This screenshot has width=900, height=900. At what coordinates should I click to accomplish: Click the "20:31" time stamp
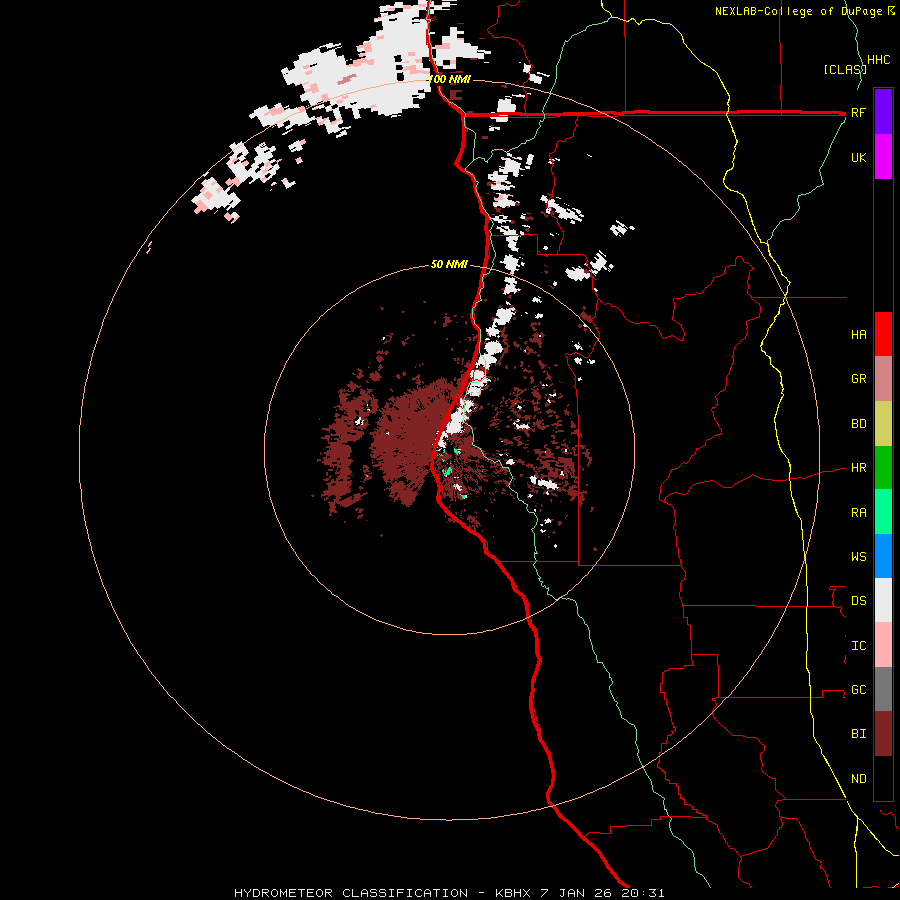click(x=642, y=893)
